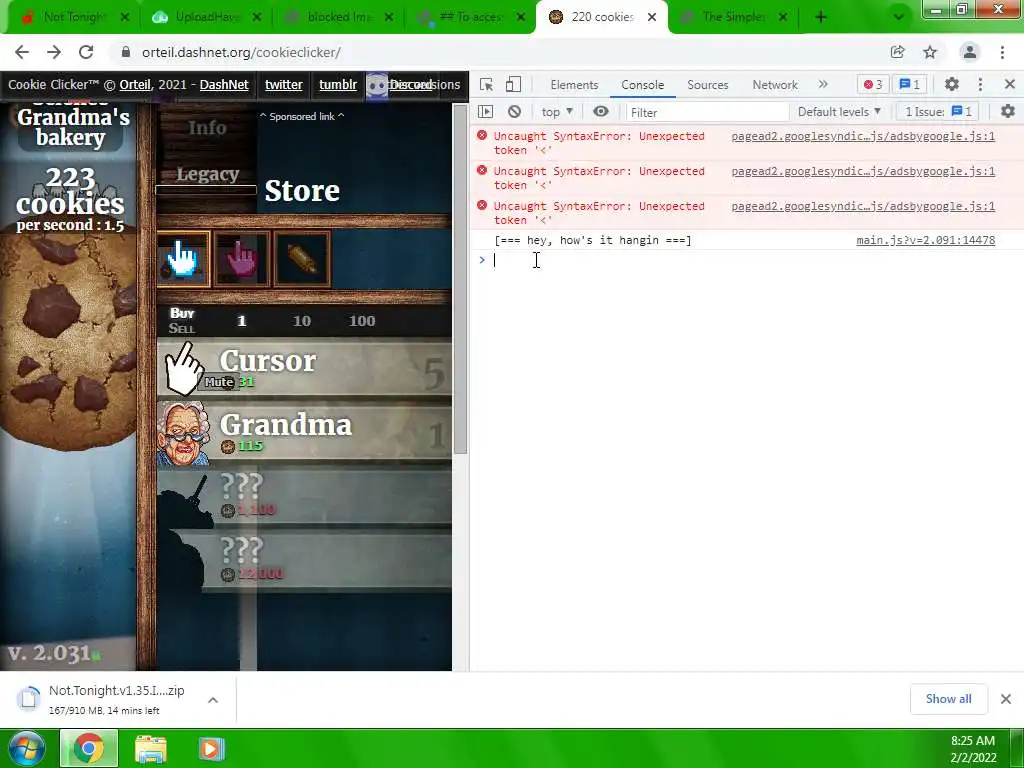Open the Legacy panel
The height and width of the screenshot is (768, 1024).
point(207,174)
